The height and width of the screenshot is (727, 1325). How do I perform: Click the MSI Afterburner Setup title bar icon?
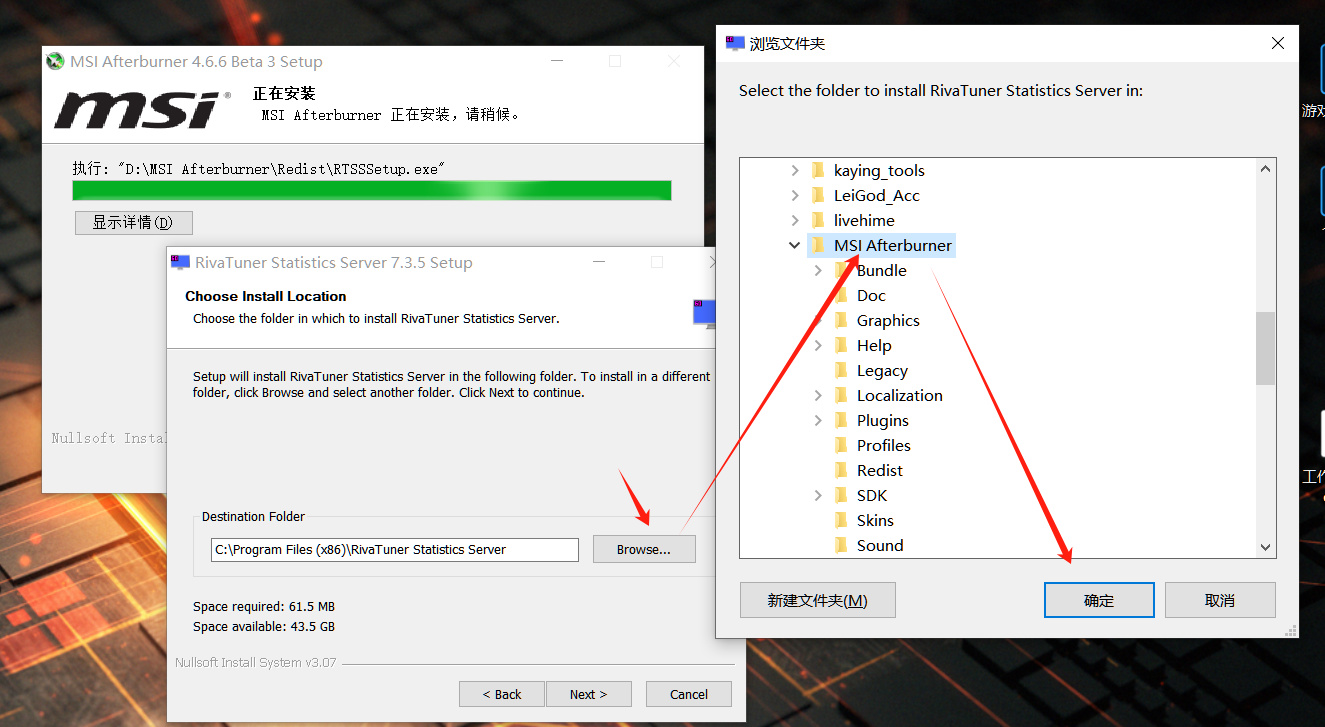click(x=56, y=61)
